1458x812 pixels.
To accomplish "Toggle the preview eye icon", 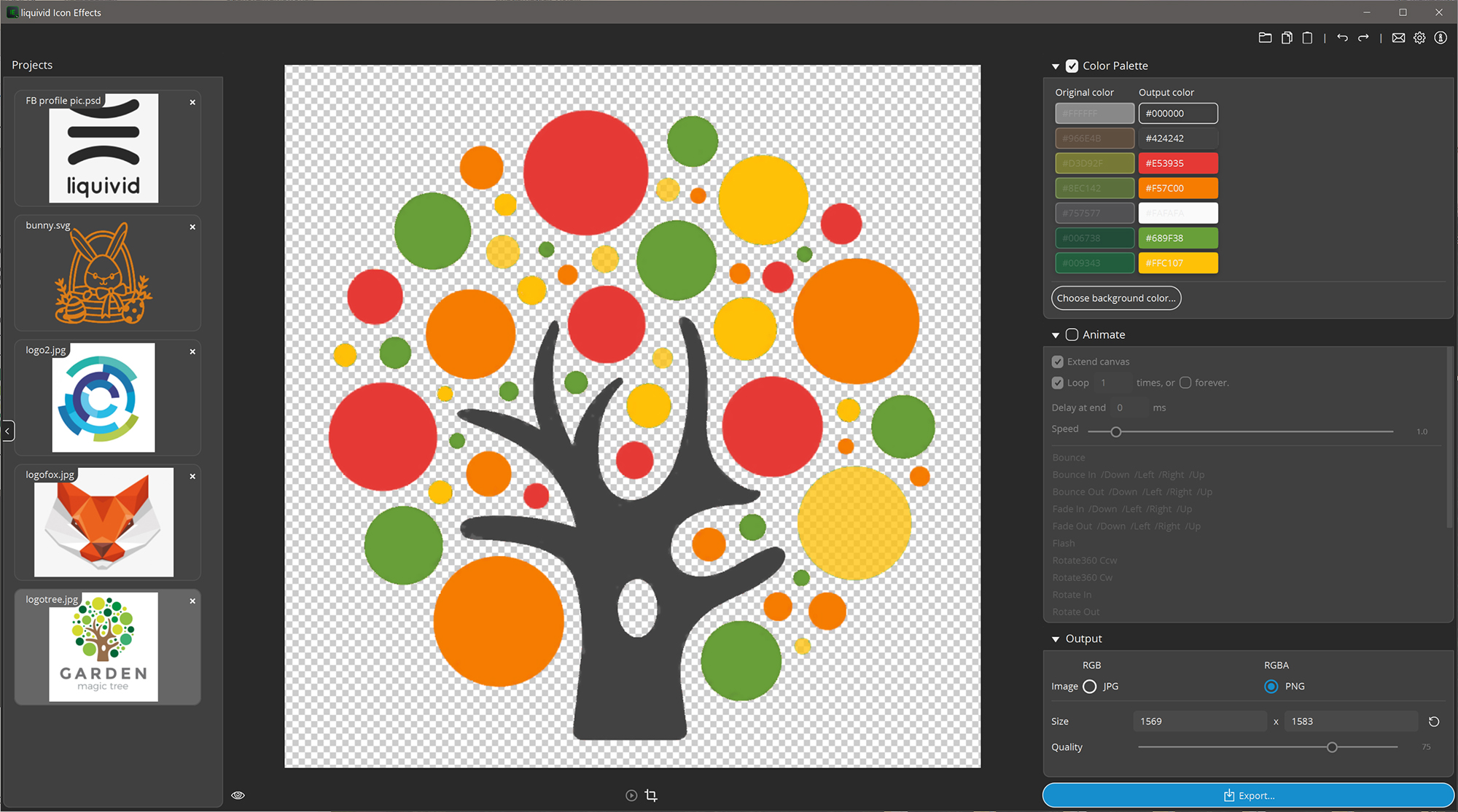I will 238,795.
